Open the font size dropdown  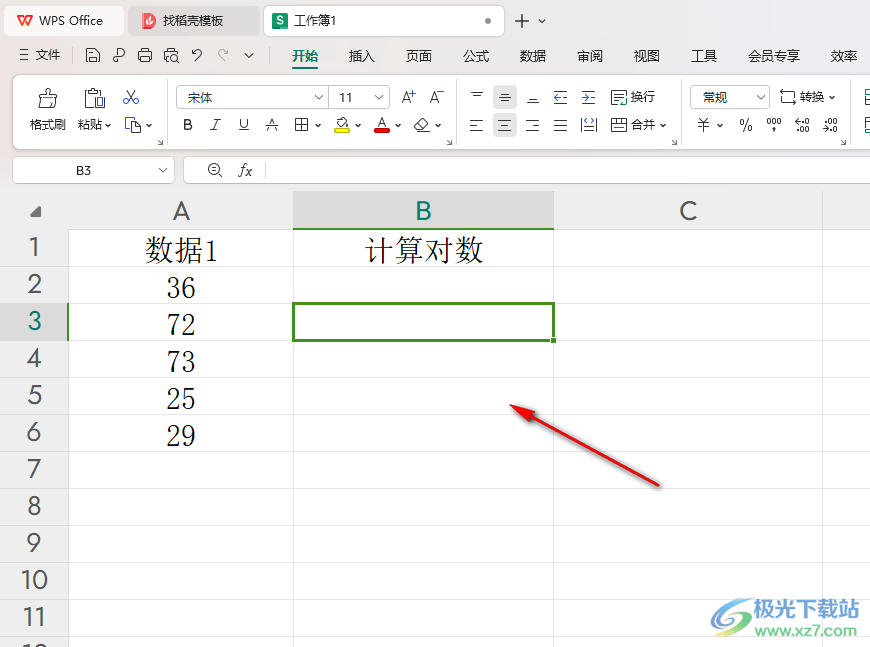[x=379, y=97]
